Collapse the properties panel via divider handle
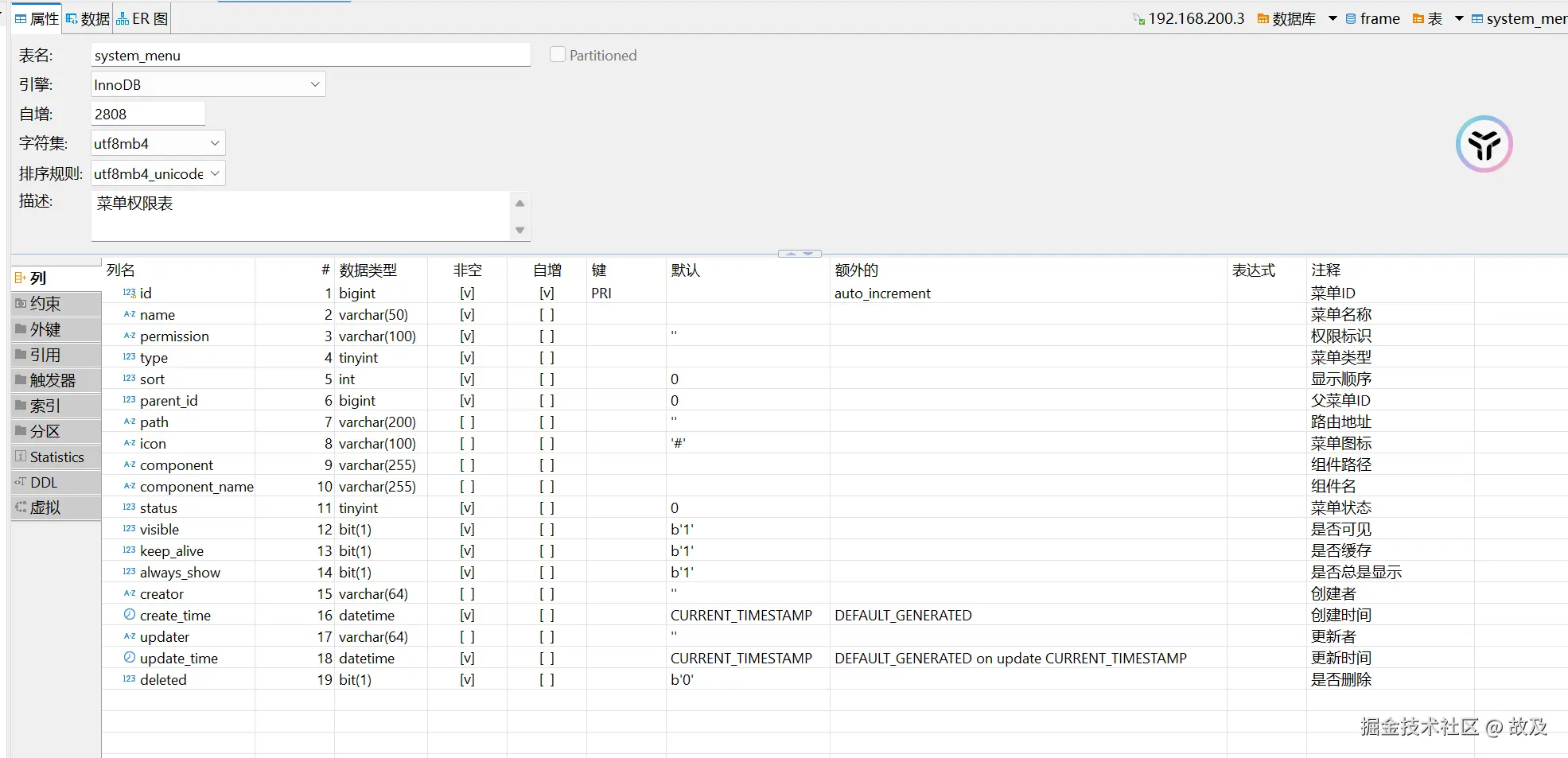Screen dimensions: 1568x758 [x=800, y=254]
